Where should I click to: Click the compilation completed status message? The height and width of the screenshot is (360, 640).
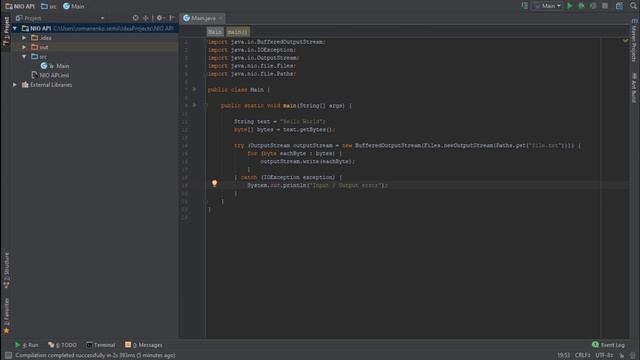click(95, 356)
